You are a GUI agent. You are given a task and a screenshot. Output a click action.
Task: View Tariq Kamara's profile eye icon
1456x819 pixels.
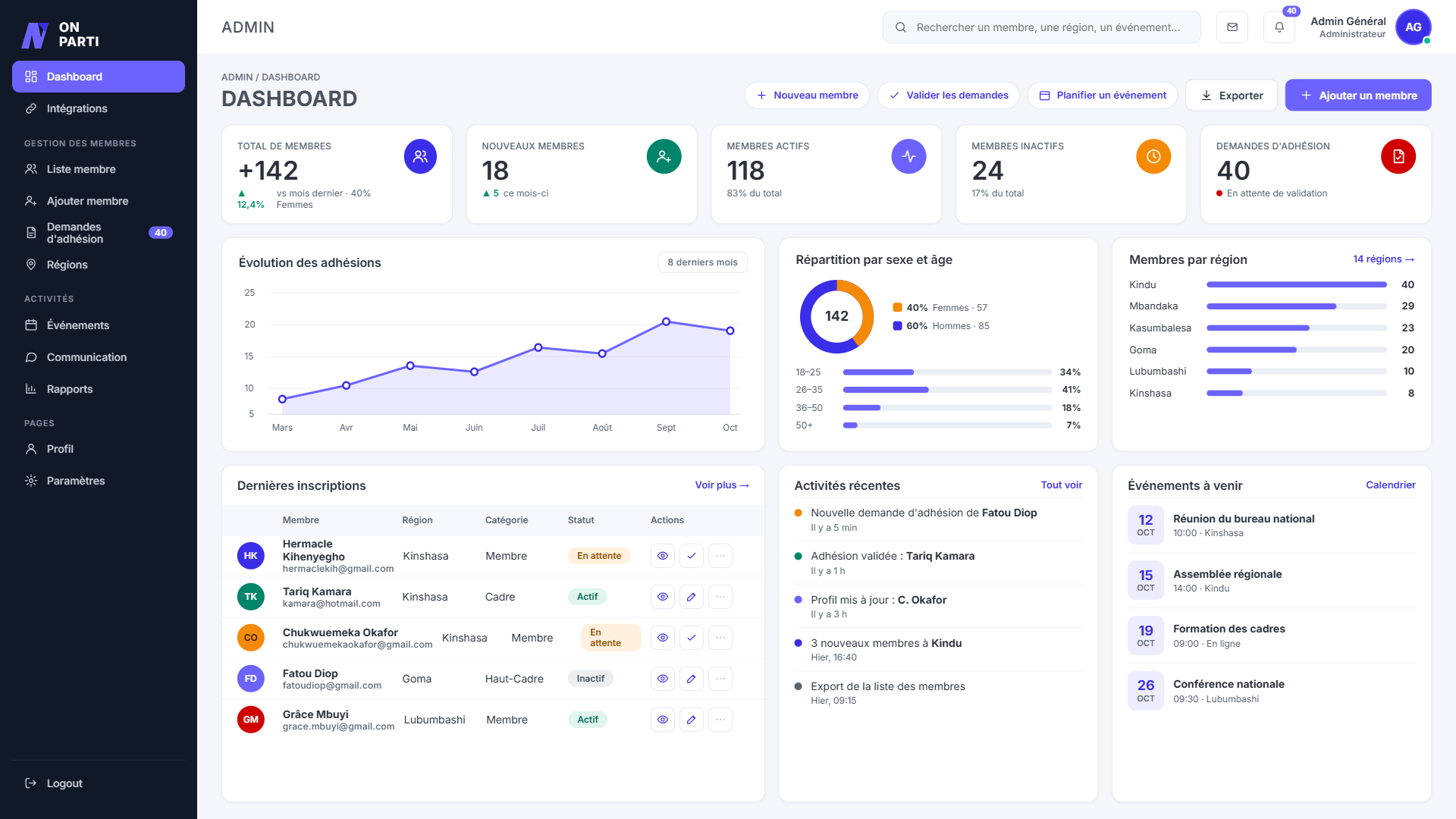(x=663, y=597)
